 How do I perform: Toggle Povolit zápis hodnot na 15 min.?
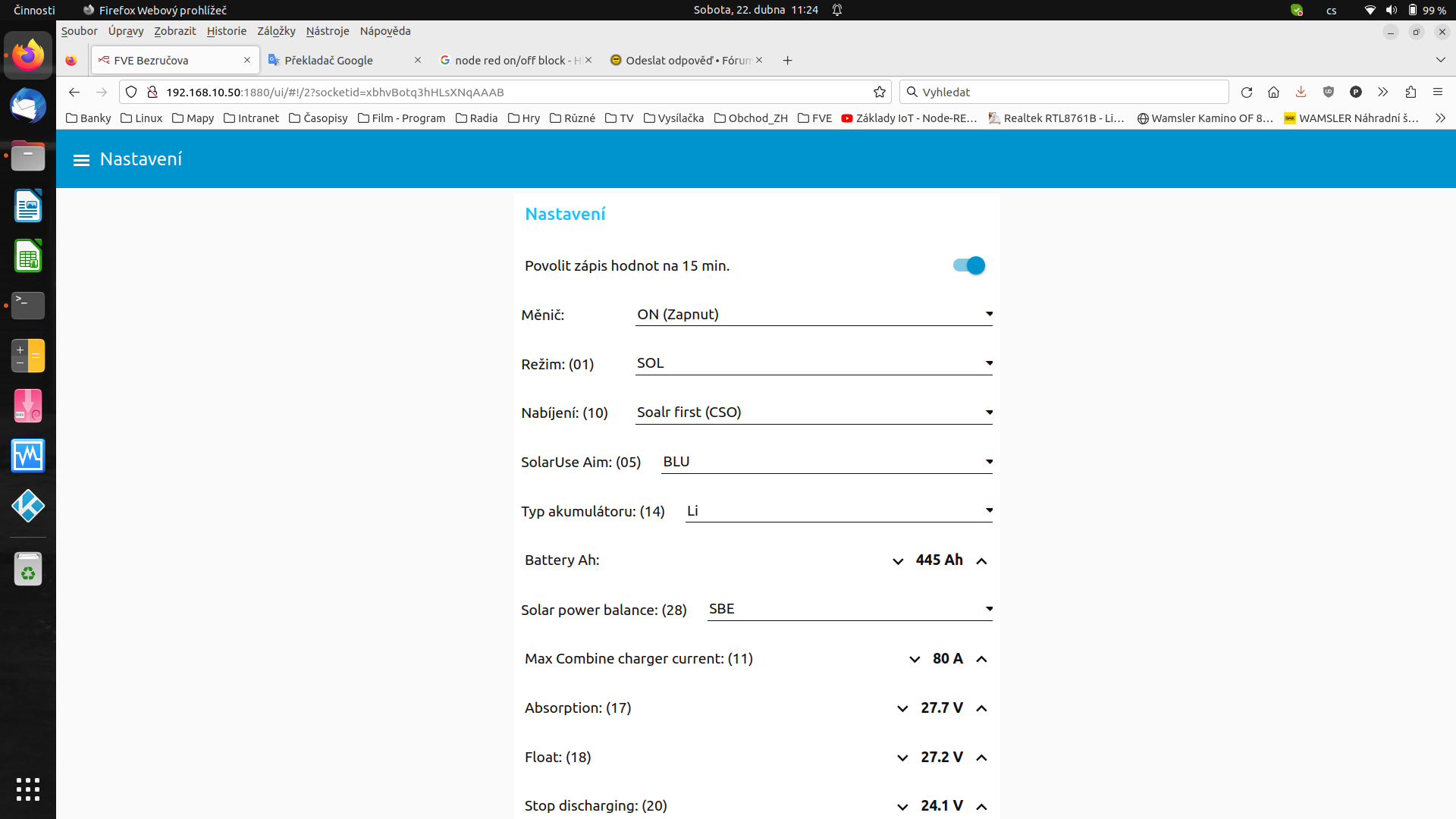click(969, 265)
